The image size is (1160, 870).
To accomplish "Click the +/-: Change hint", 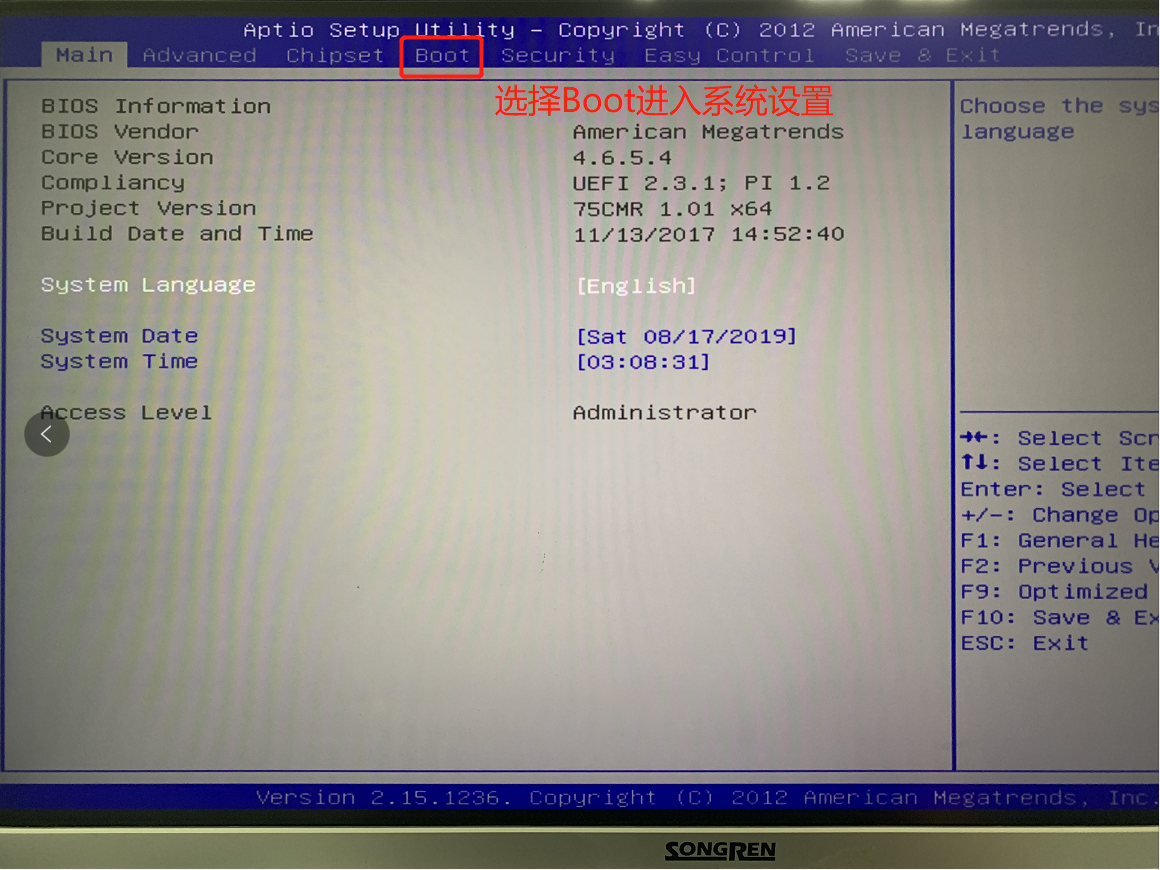I will (x=1059, y=515).
